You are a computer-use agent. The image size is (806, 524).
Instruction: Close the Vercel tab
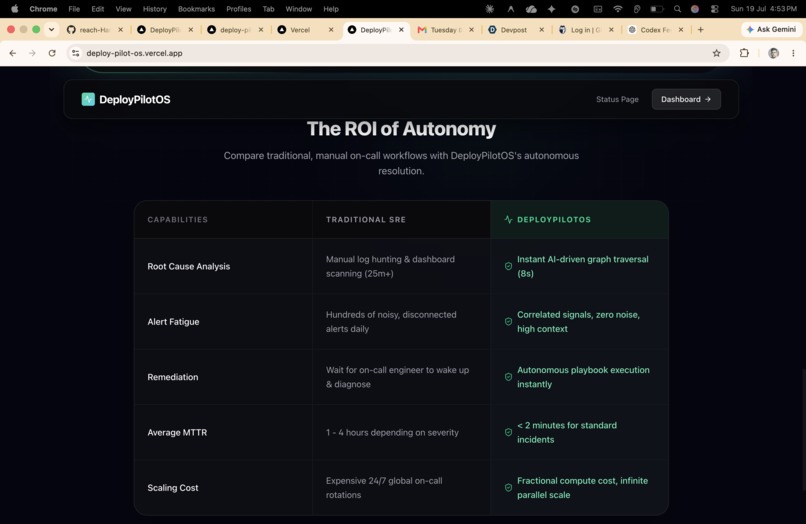coord(331,30)
